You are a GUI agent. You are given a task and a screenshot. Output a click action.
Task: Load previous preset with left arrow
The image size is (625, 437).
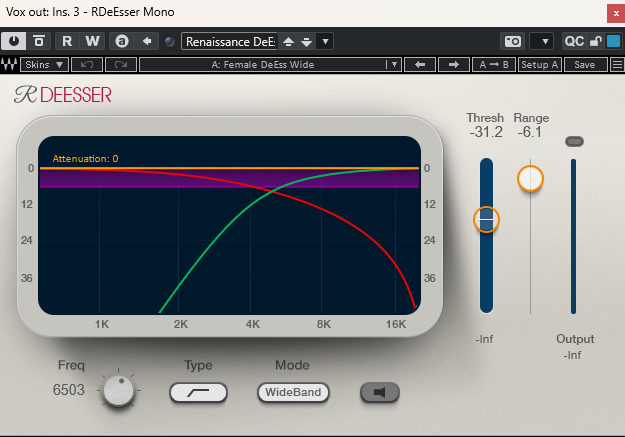(x=420, y=65)
